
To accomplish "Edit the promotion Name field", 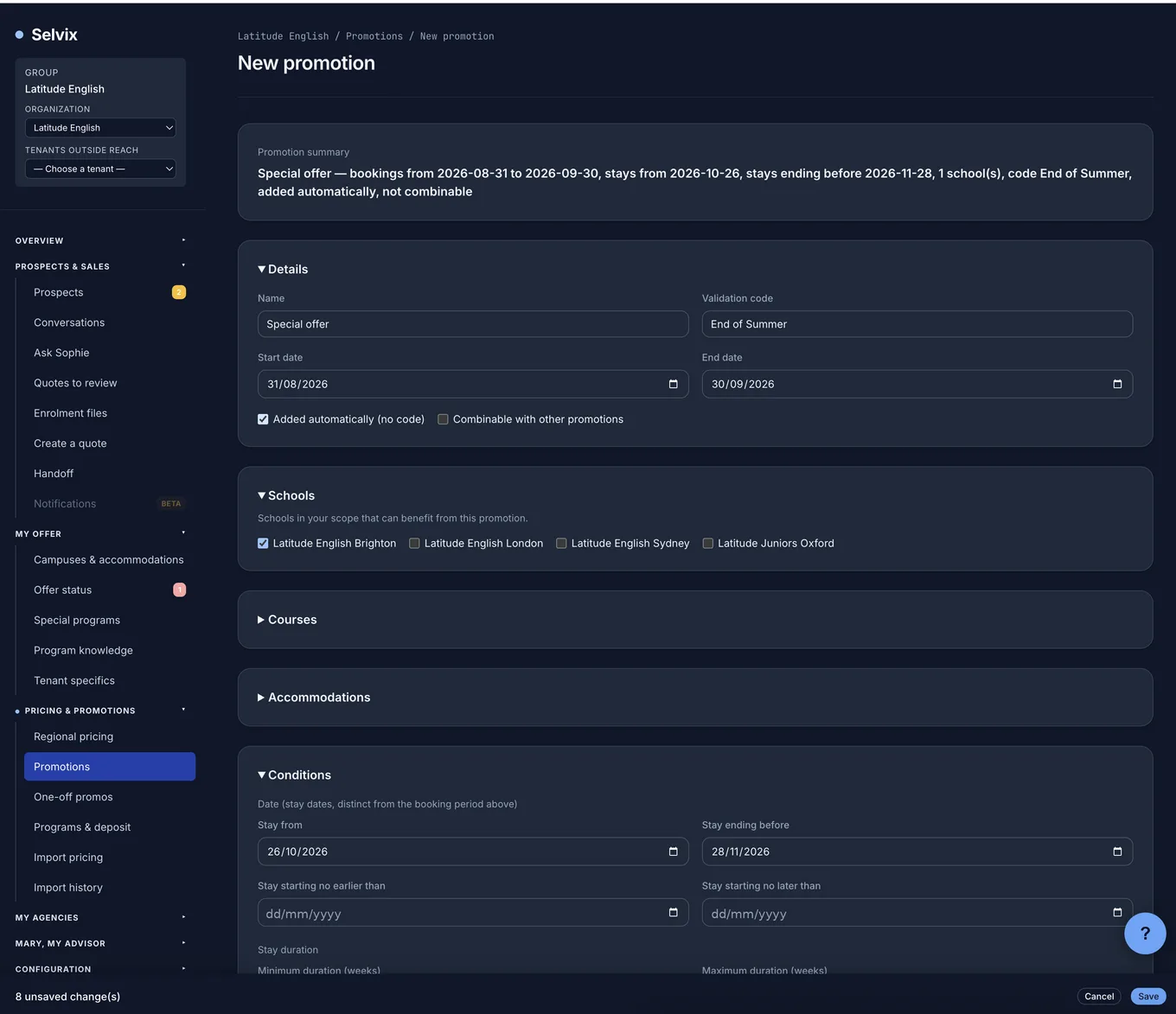I will click(473, 324).
